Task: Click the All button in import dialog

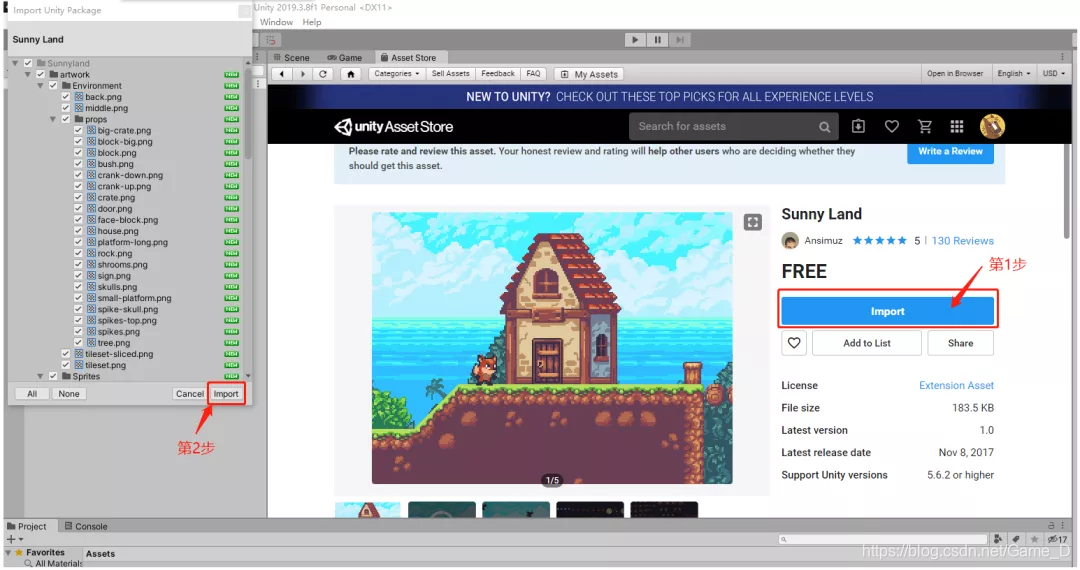Action: point(32,394)
